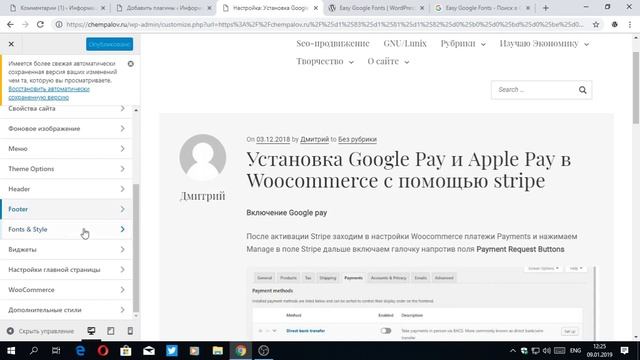Click the browser address bar URL
640x360 pixels.
tap(324, 24)
